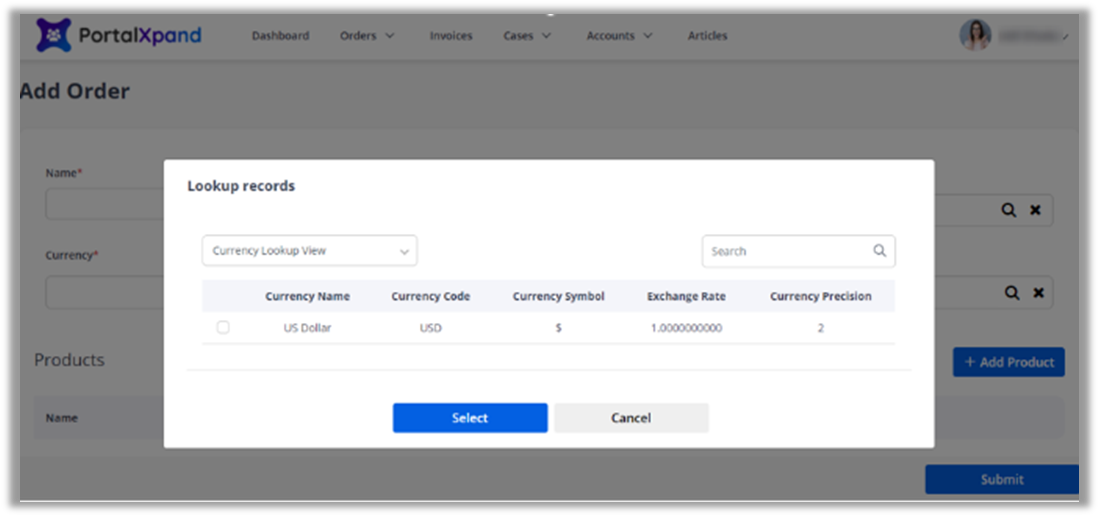Go to Dashboard in the navigation bar
The height and width of the screenshot is (517, 1100).
[x=280, y=36]
